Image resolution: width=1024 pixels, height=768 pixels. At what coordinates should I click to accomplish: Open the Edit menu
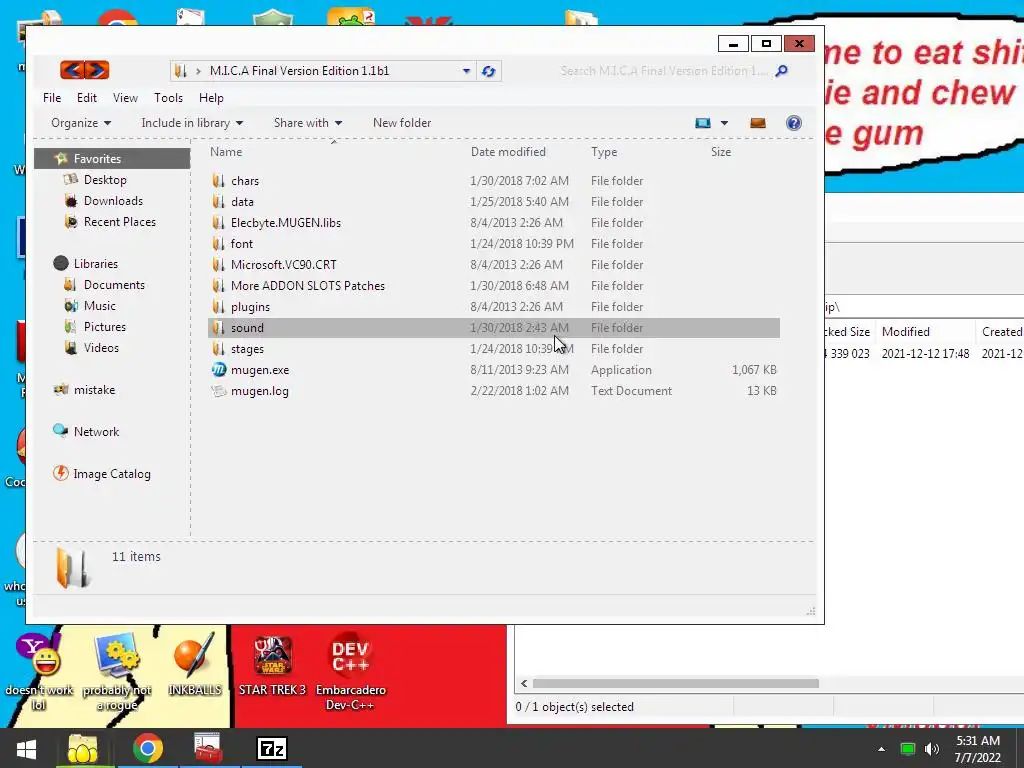point(86,97)
